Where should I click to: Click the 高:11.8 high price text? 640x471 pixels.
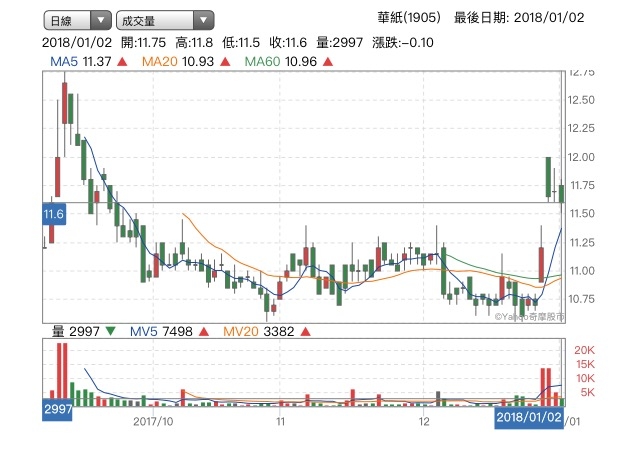pos(194,42)
